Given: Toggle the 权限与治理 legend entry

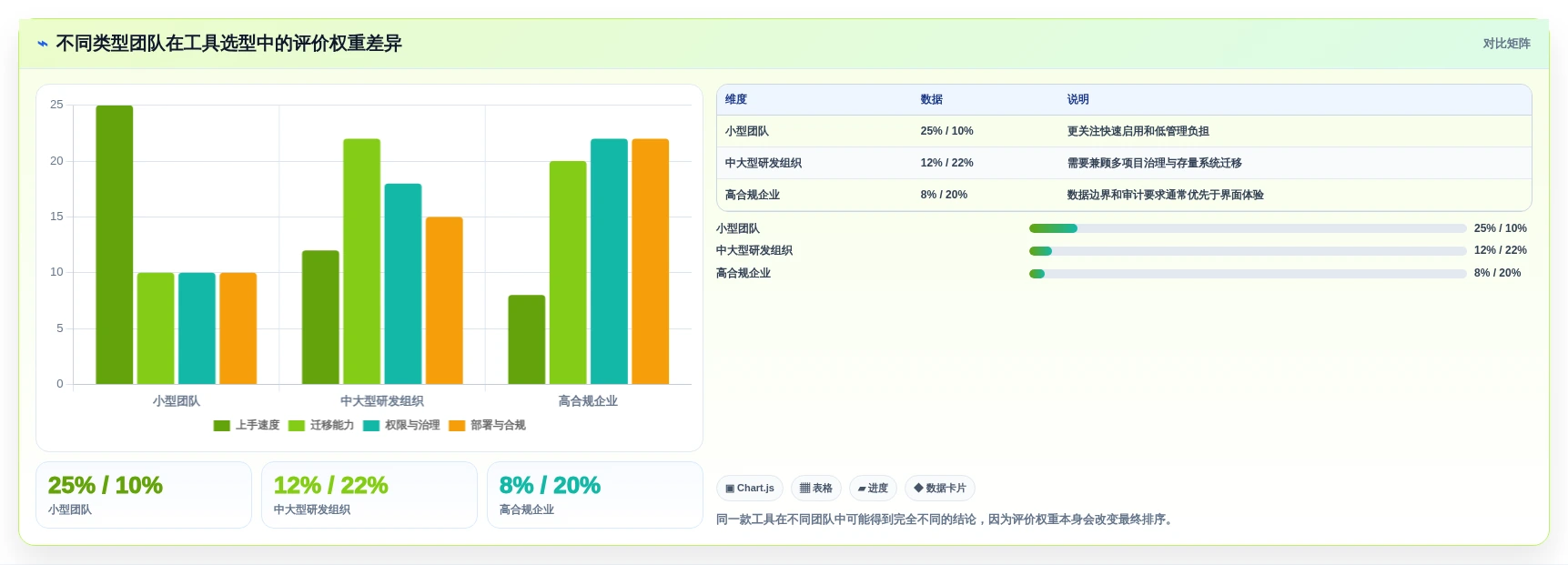Looking at the screenshot, I should tap(401, 425).
